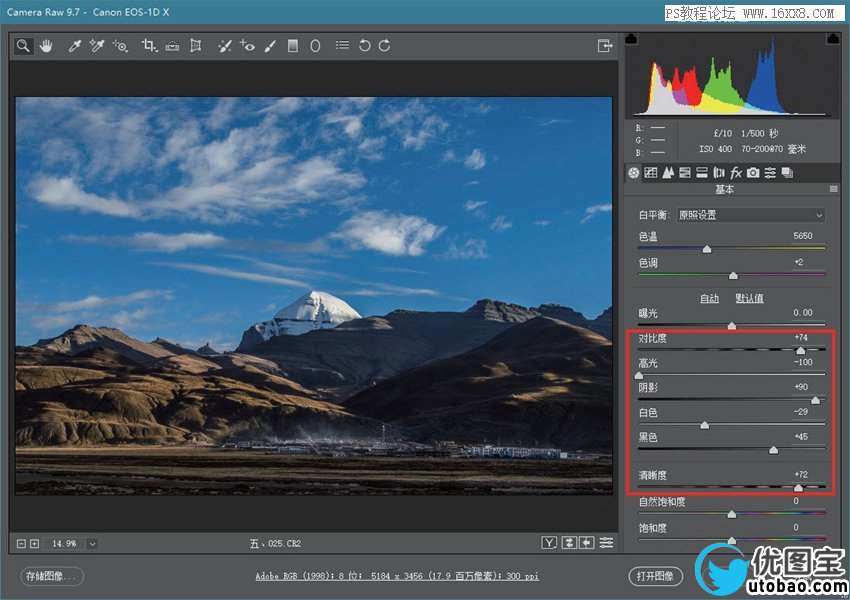
Task: Toggle shadow clipping warning in histogram
Action: click(631, 39)
